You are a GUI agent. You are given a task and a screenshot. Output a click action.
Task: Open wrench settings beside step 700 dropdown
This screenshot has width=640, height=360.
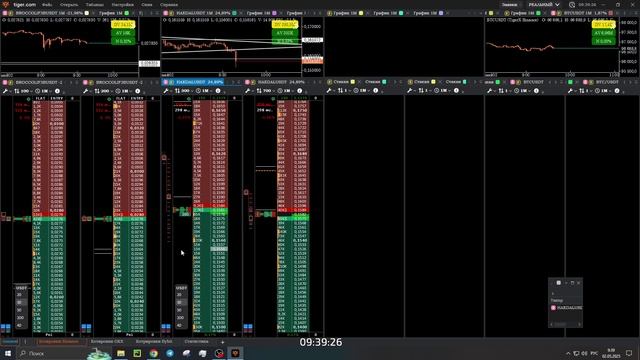click(247, 91)
